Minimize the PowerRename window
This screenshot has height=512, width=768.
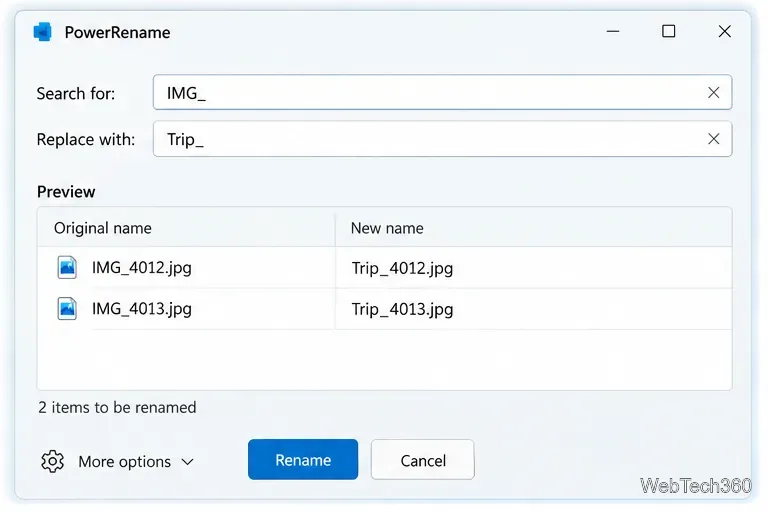click(x=613, y=31)
